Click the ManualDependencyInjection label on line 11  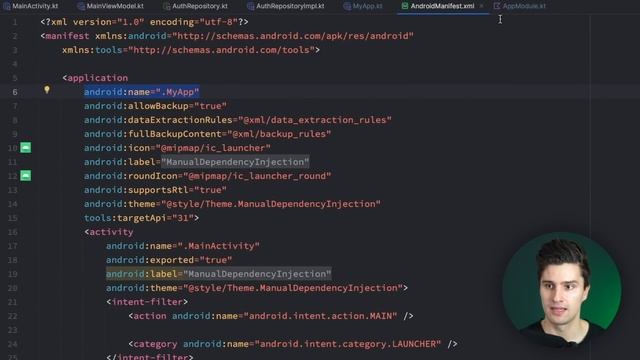[x=235, y=162]
